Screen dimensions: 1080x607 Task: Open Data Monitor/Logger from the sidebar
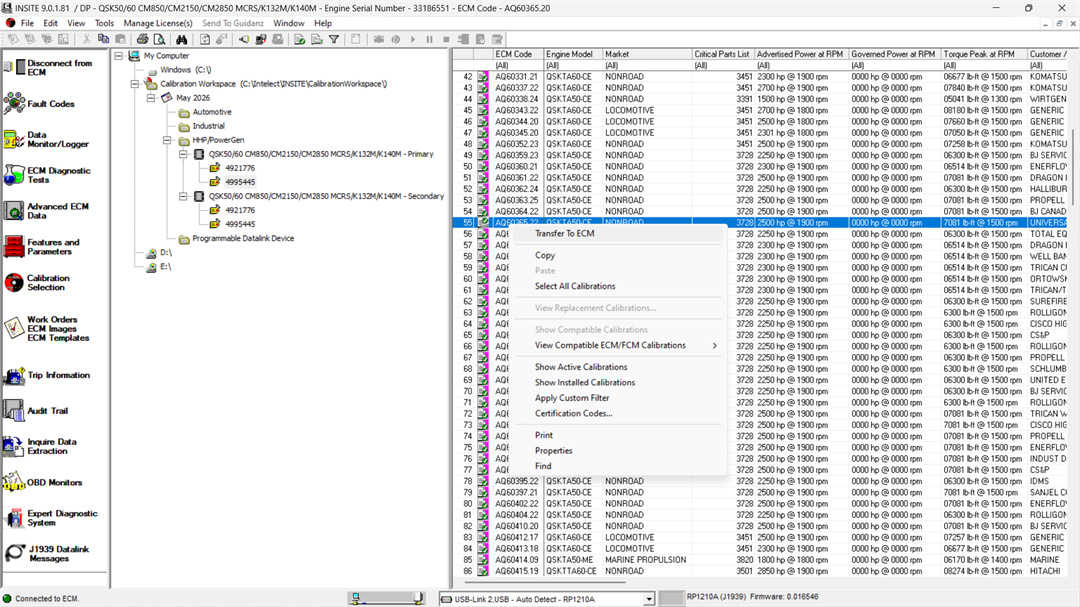coord(57,139)
